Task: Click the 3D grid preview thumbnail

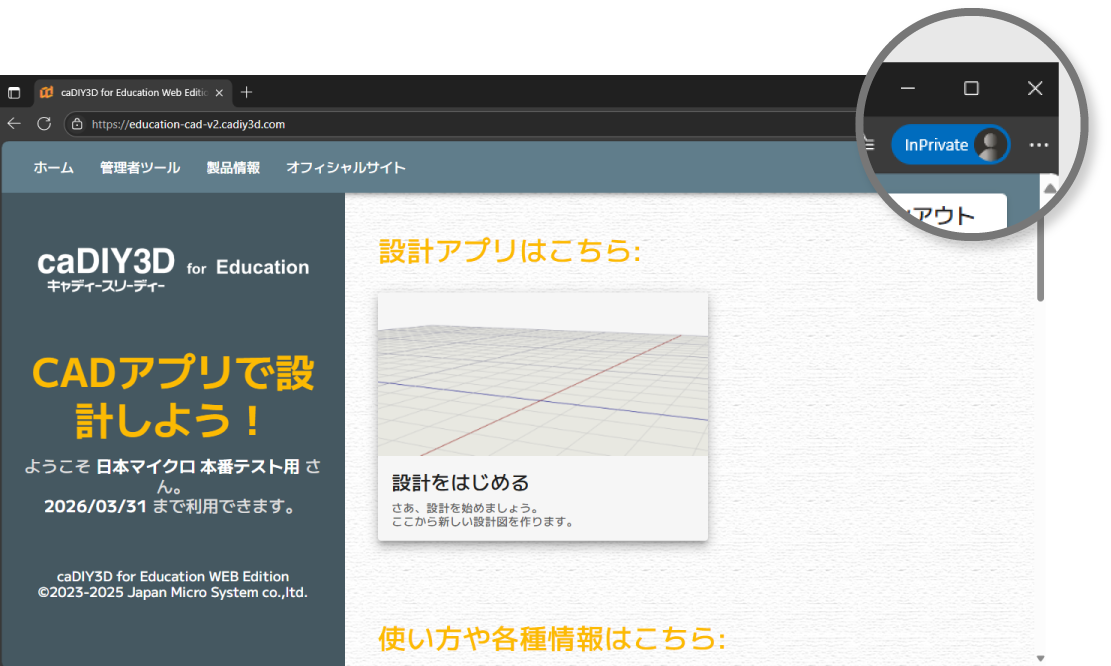Action: (543, 374)
